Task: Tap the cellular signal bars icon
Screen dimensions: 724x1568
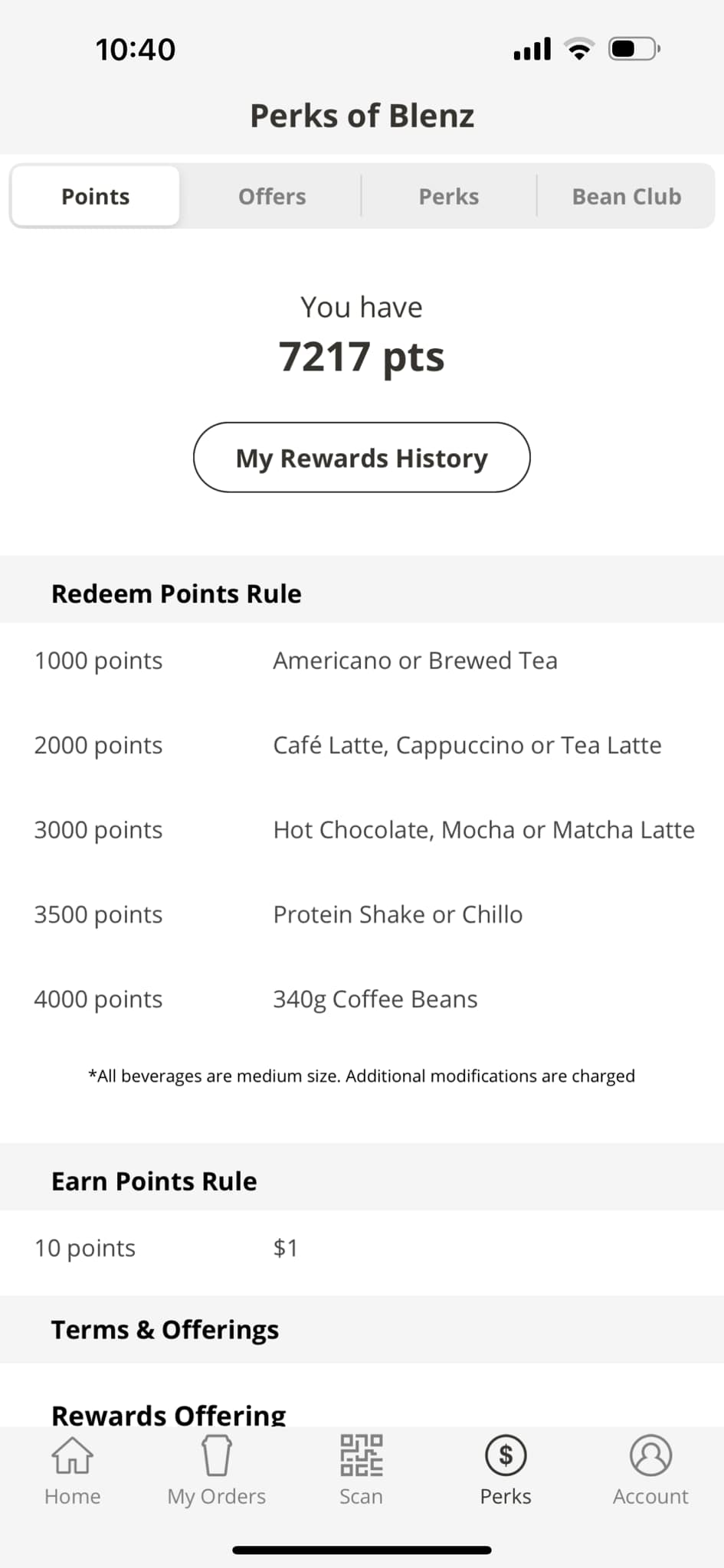Action: click(532, 49)
